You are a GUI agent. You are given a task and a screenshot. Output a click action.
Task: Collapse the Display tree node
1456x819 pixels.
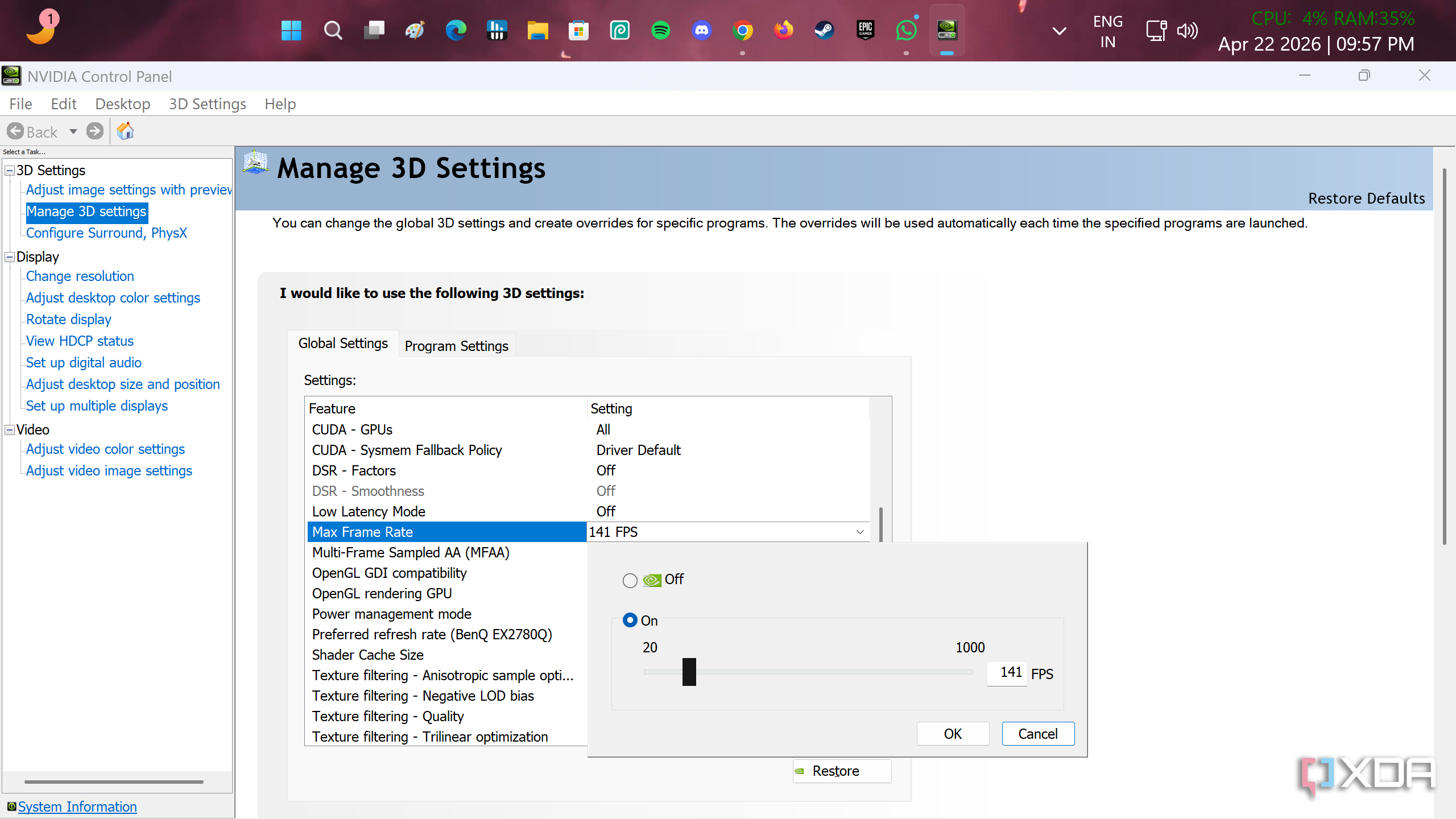pyautogui.click(x=10, y=257)
